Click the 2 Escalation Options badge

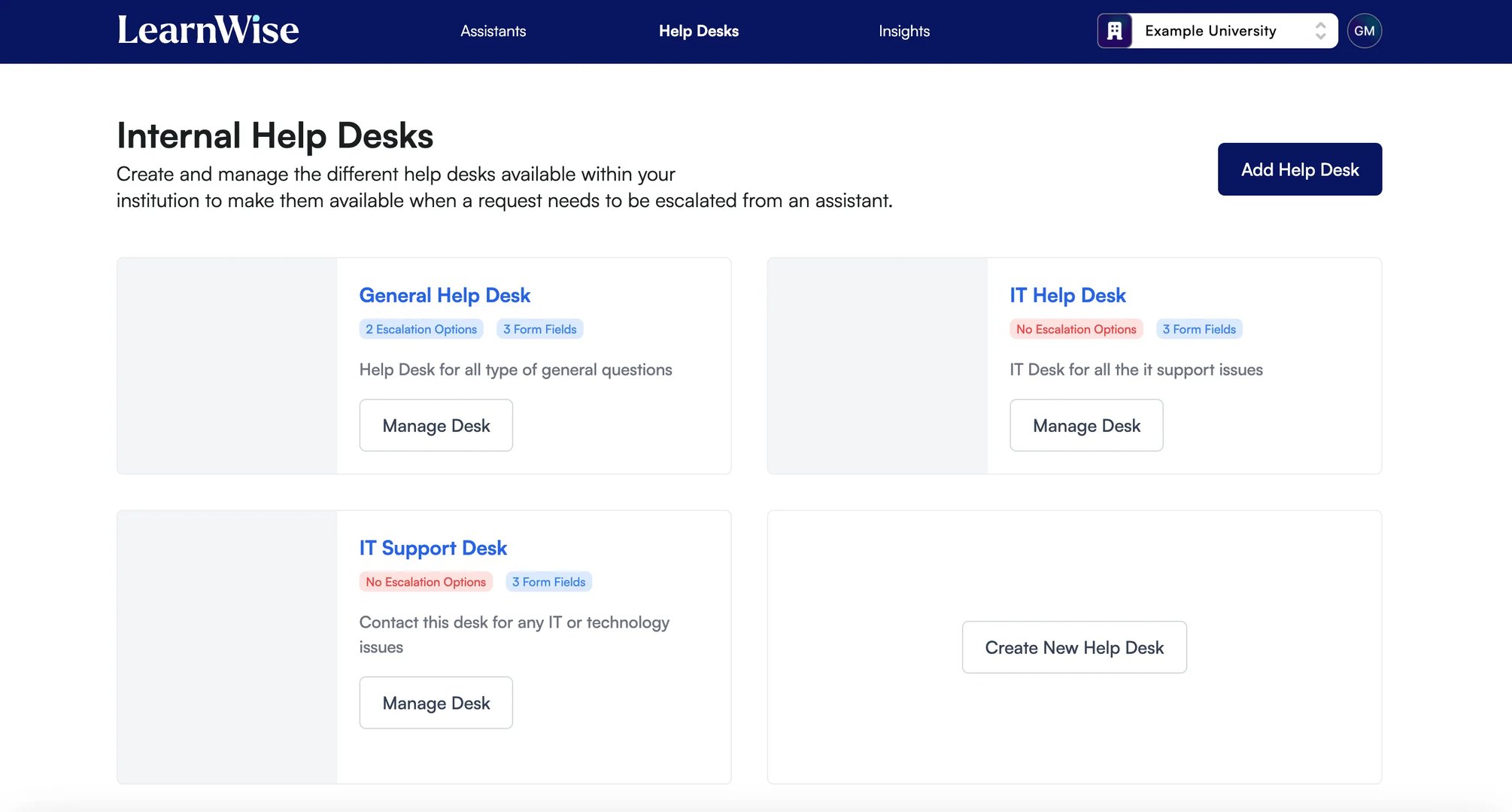(421, 329)
